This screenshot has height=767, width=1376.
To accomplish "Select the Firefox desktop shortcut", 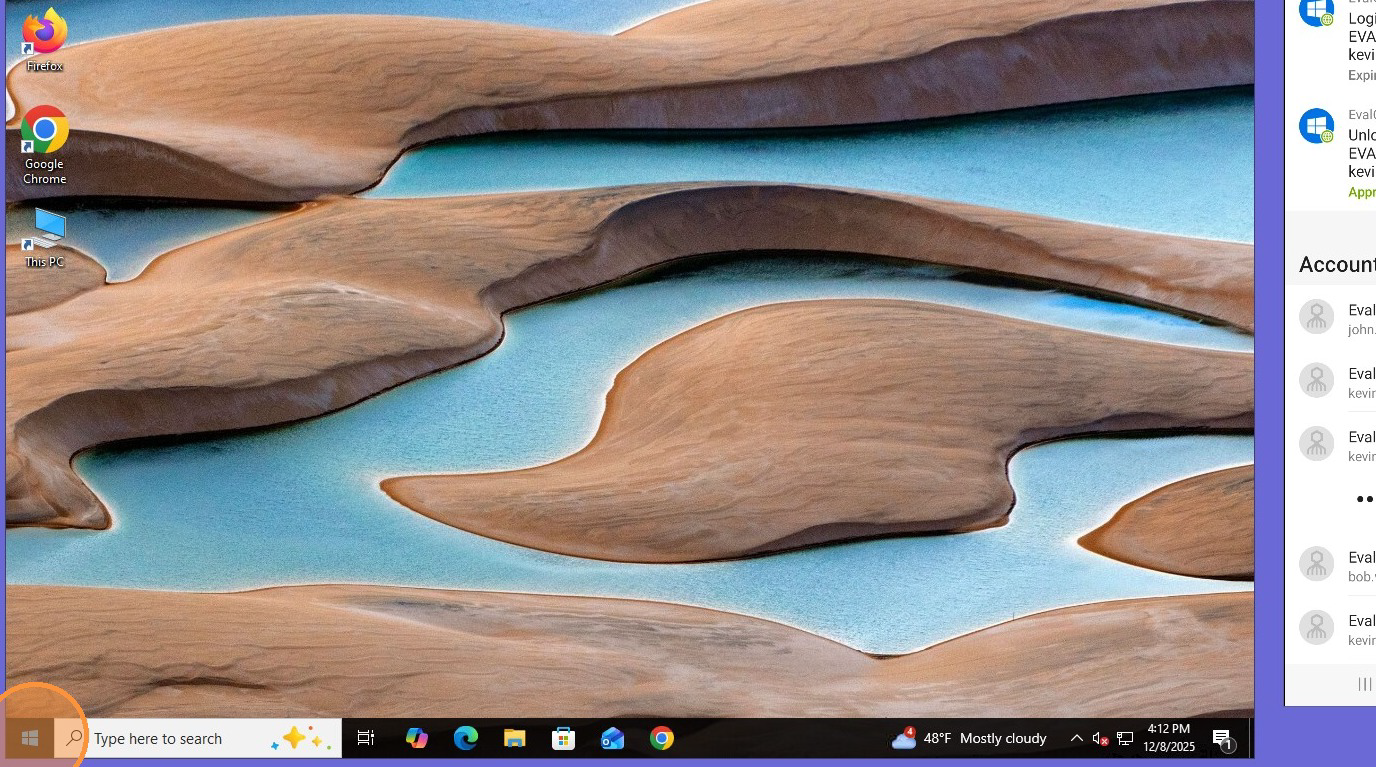I will 44,40.
